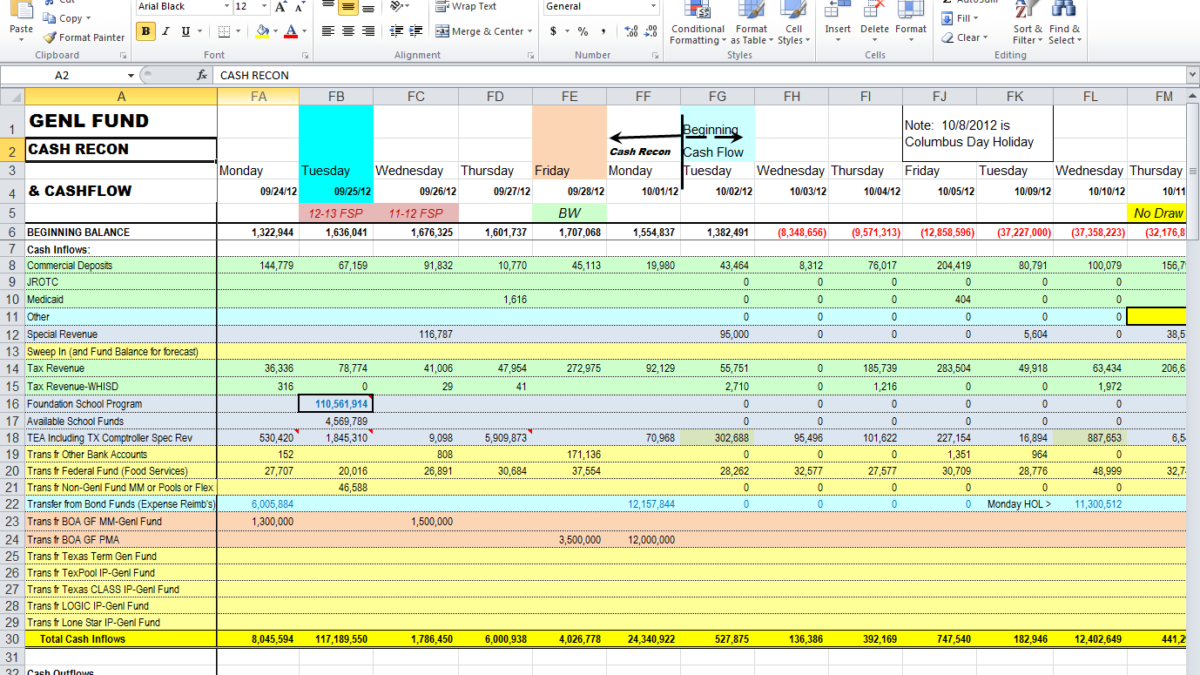Click the Total Cash Inflows cell

pyautogui.click(x=121, y=638)
